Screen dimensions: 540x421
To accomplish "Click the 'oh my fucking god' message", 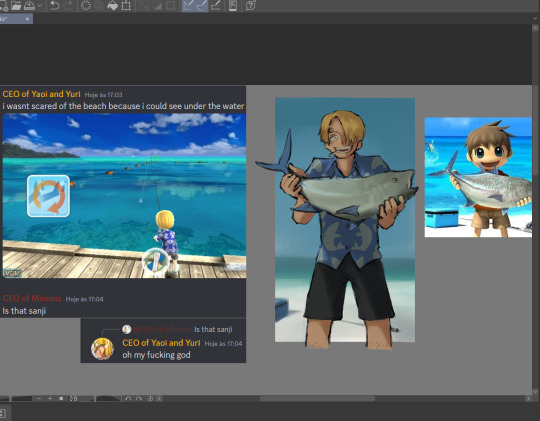I will (156, 355).
